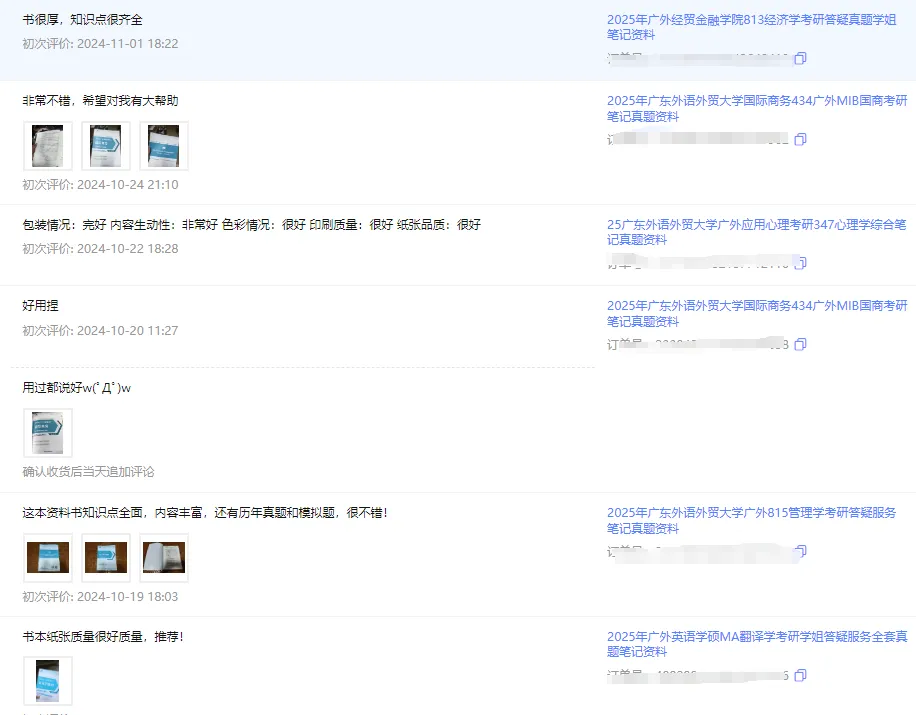
Task: Copy order number of first 434 MIB review
Action: (800, 140)
